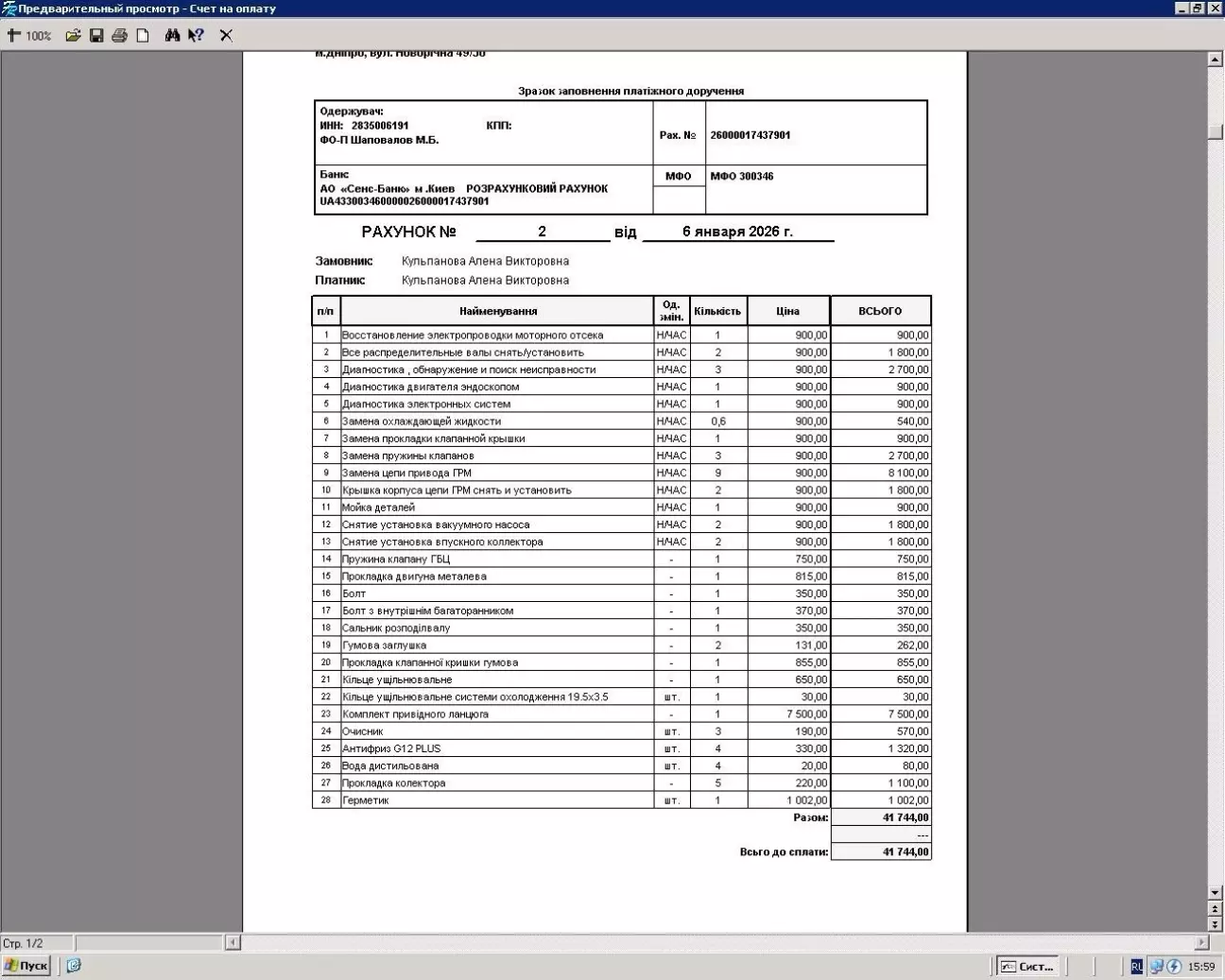Viewport: 1225px width, 980px height.
Task: Open a saved report file
Action: [73, 36]
